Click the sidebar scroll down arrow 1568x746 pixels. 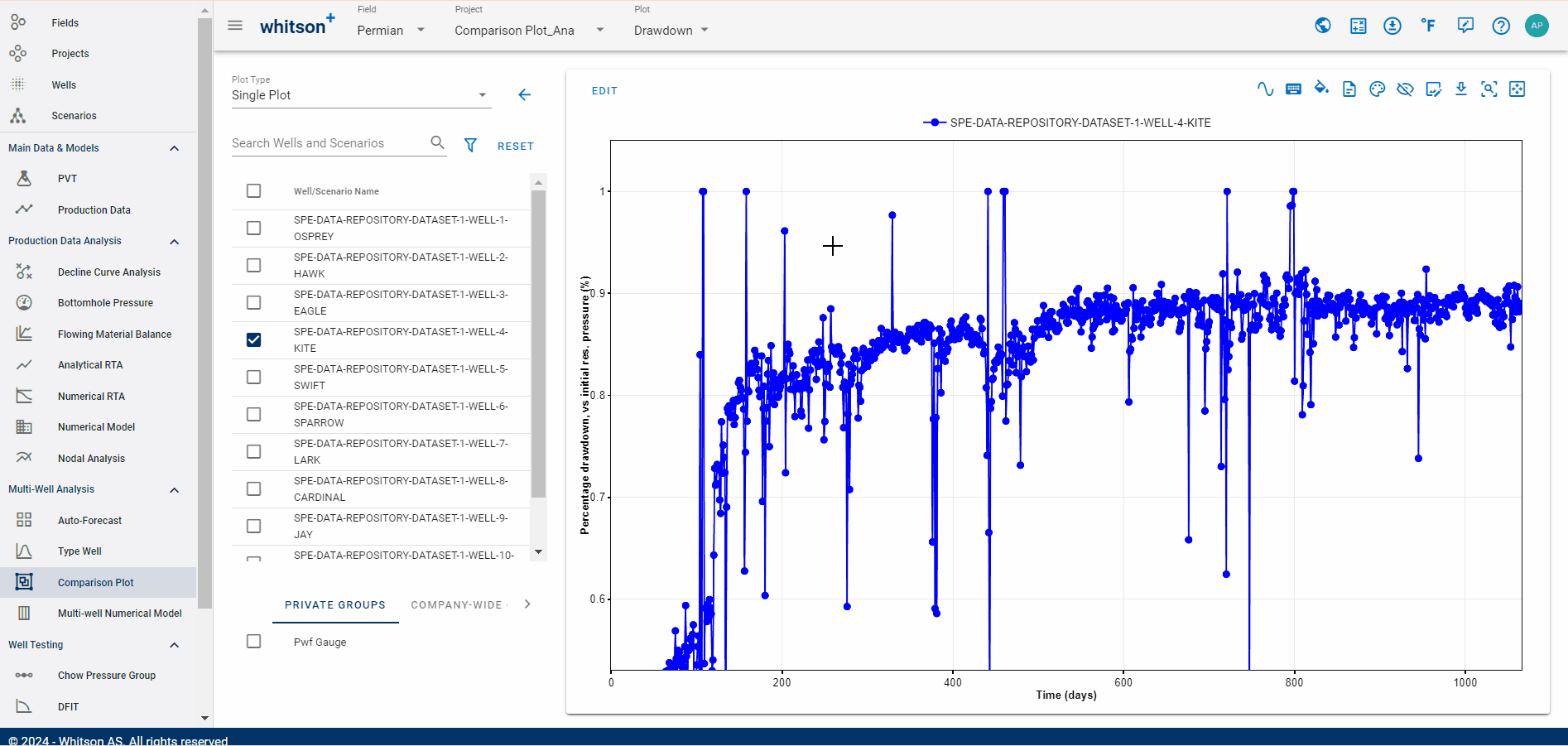pyautogui.click(x=204, y=718)
